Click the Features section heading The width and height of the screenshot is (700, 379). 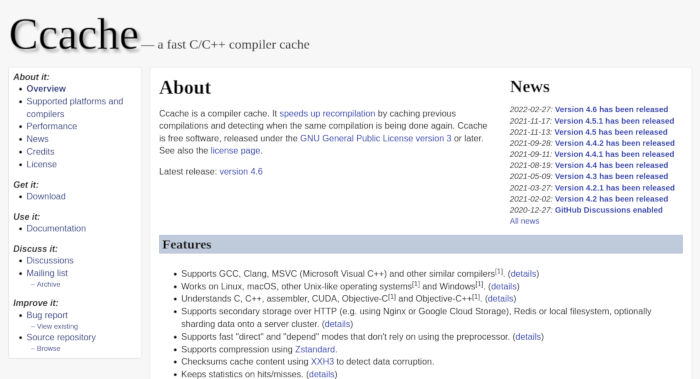point(187,245)
